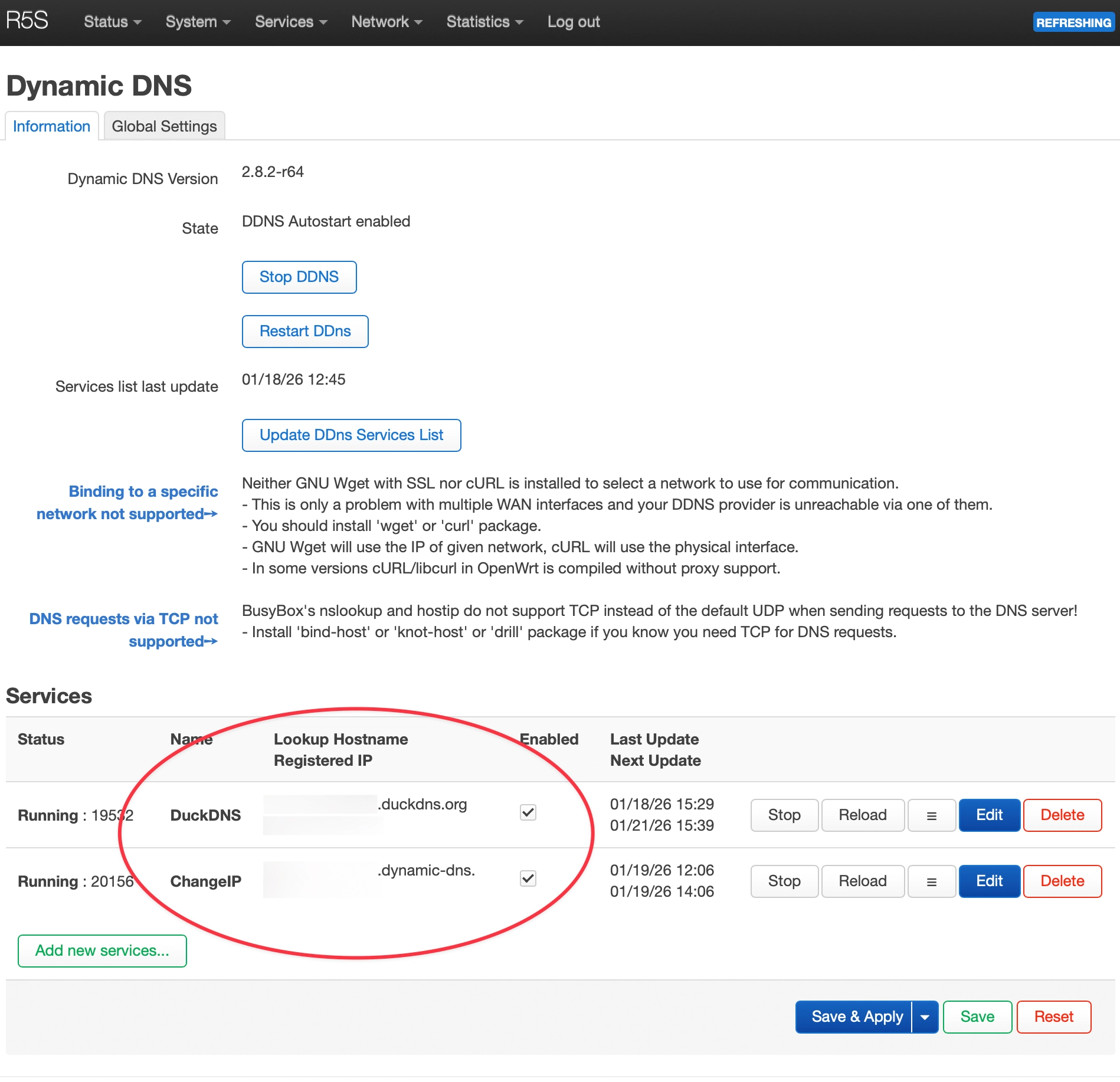Click the ChangeIP service name

206,881
